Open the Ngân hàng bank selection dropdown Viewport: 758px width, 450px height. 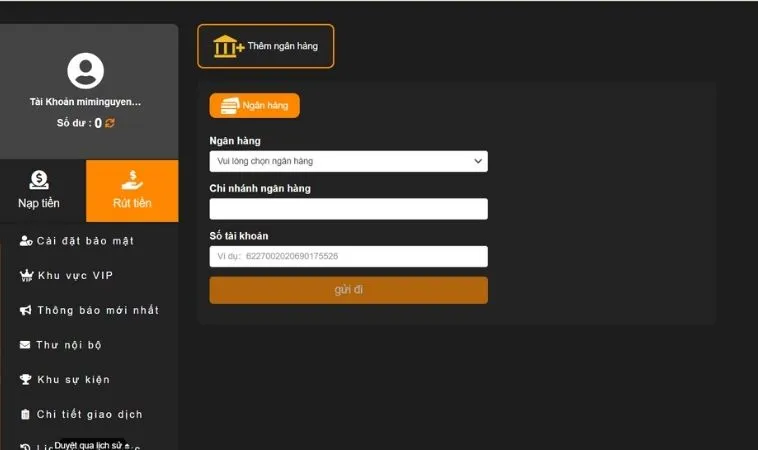tap(348, 161)
